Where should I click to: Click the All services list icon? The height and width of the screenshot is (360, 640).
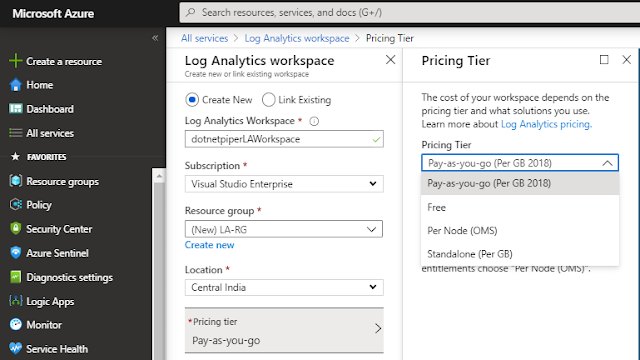[16, 133]
